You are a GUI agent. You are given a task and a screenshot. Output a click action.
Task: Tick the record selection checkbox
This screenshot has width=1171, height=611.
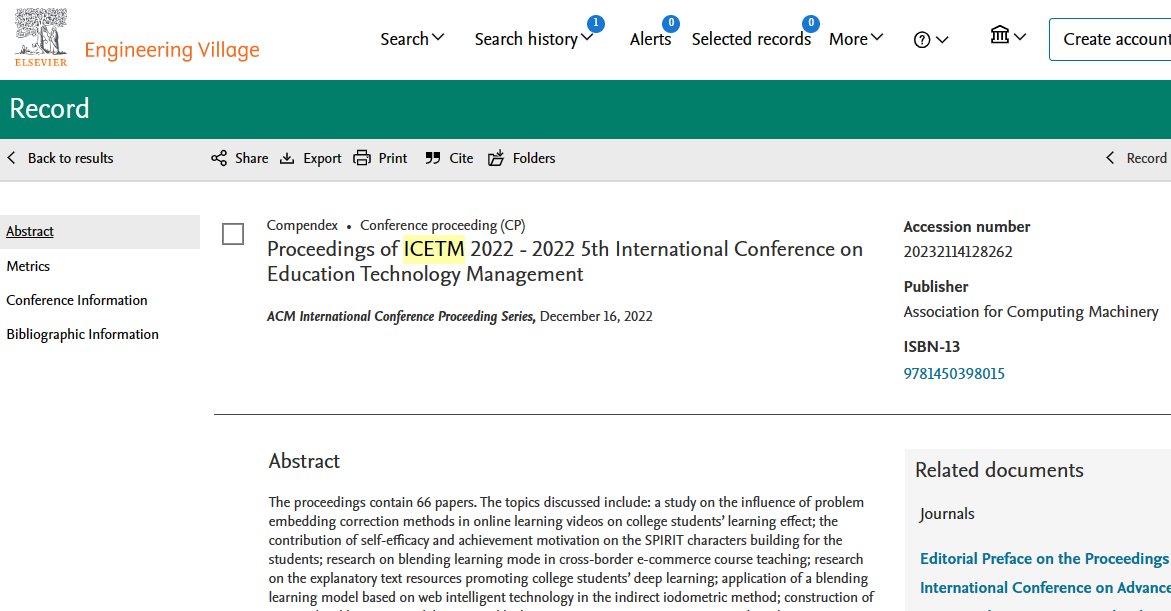tap(233, 234)
